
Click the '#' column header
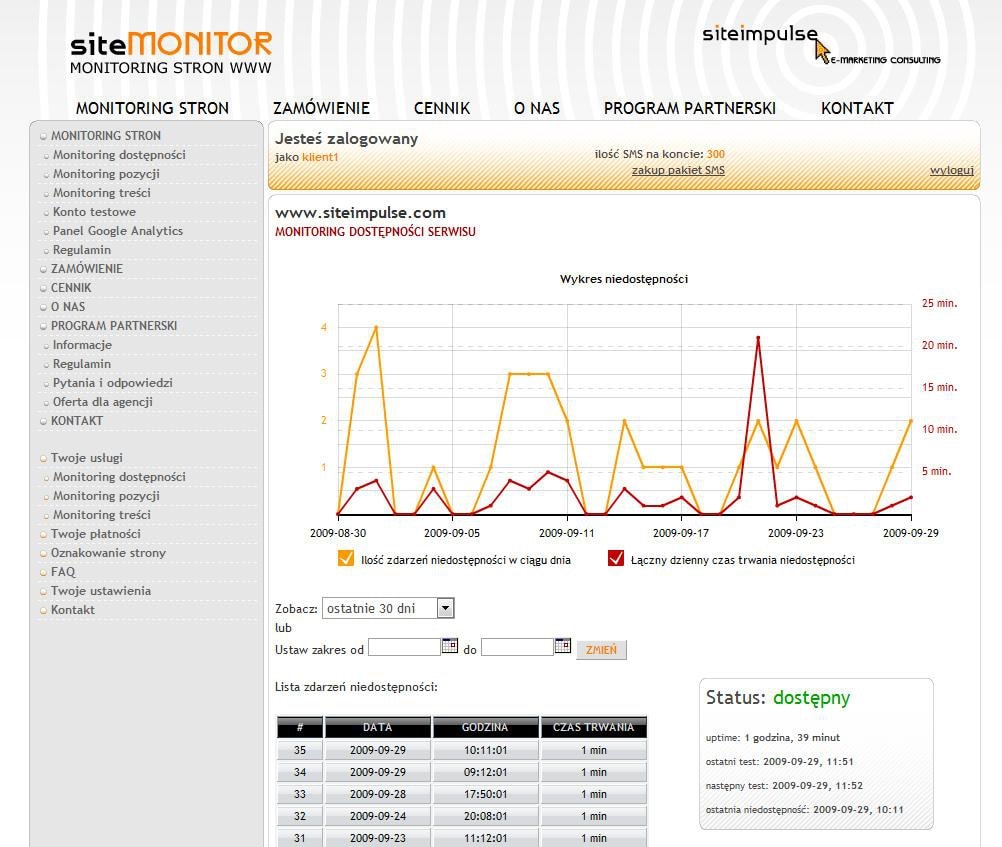click(300, 727)
